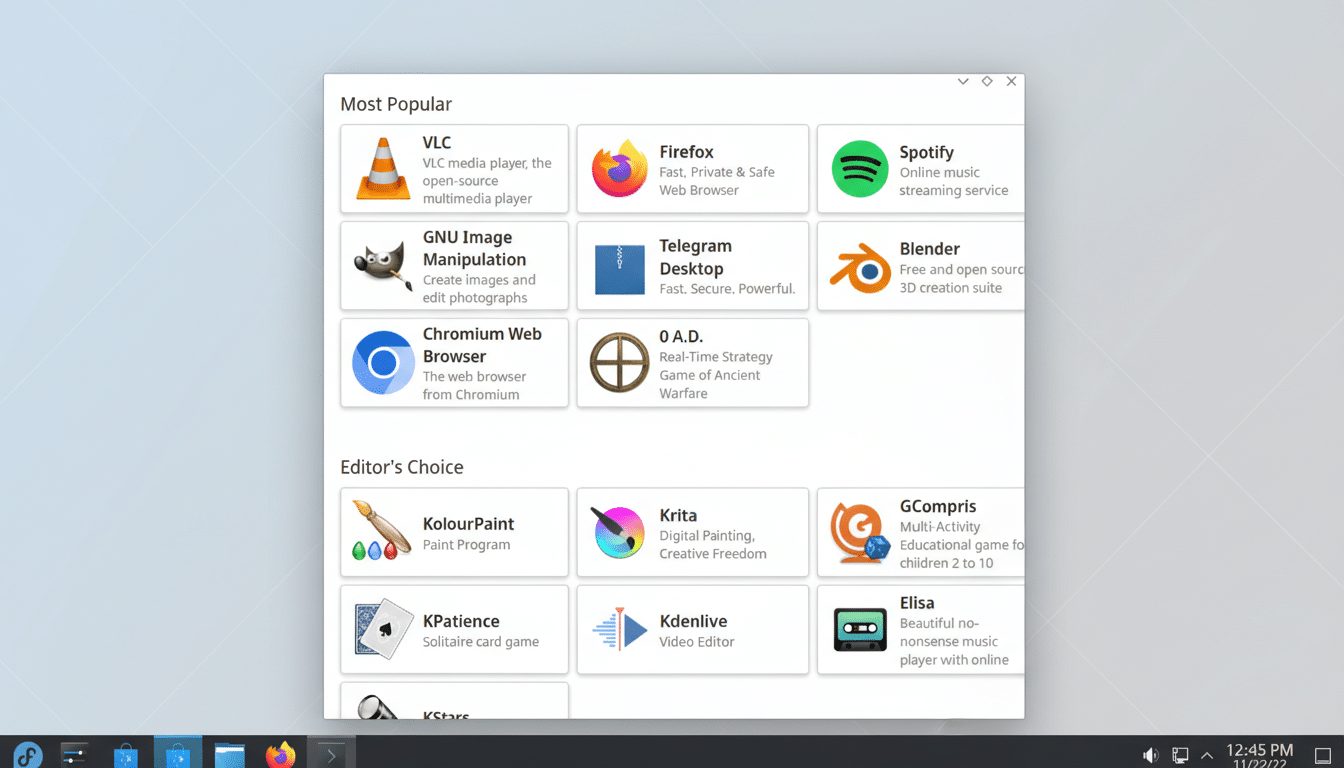Click the VLC traffic cone icon
1344x768 pixels.
380,168
